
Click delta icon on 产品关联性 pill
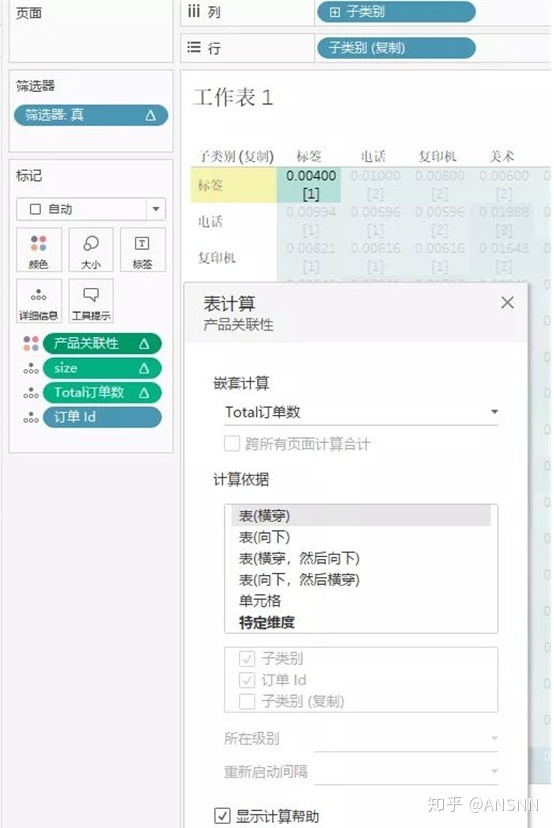pos(144,344)
